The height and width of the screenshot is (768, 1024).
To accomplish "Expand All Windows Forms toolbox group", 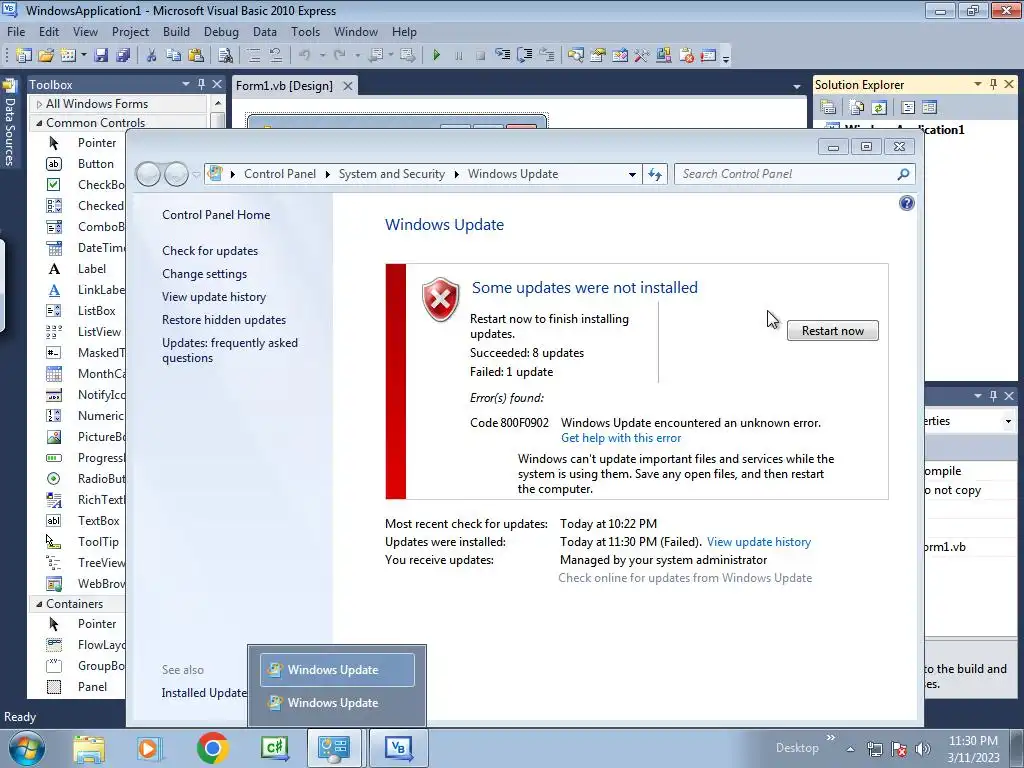I will (x=39, y=104).
